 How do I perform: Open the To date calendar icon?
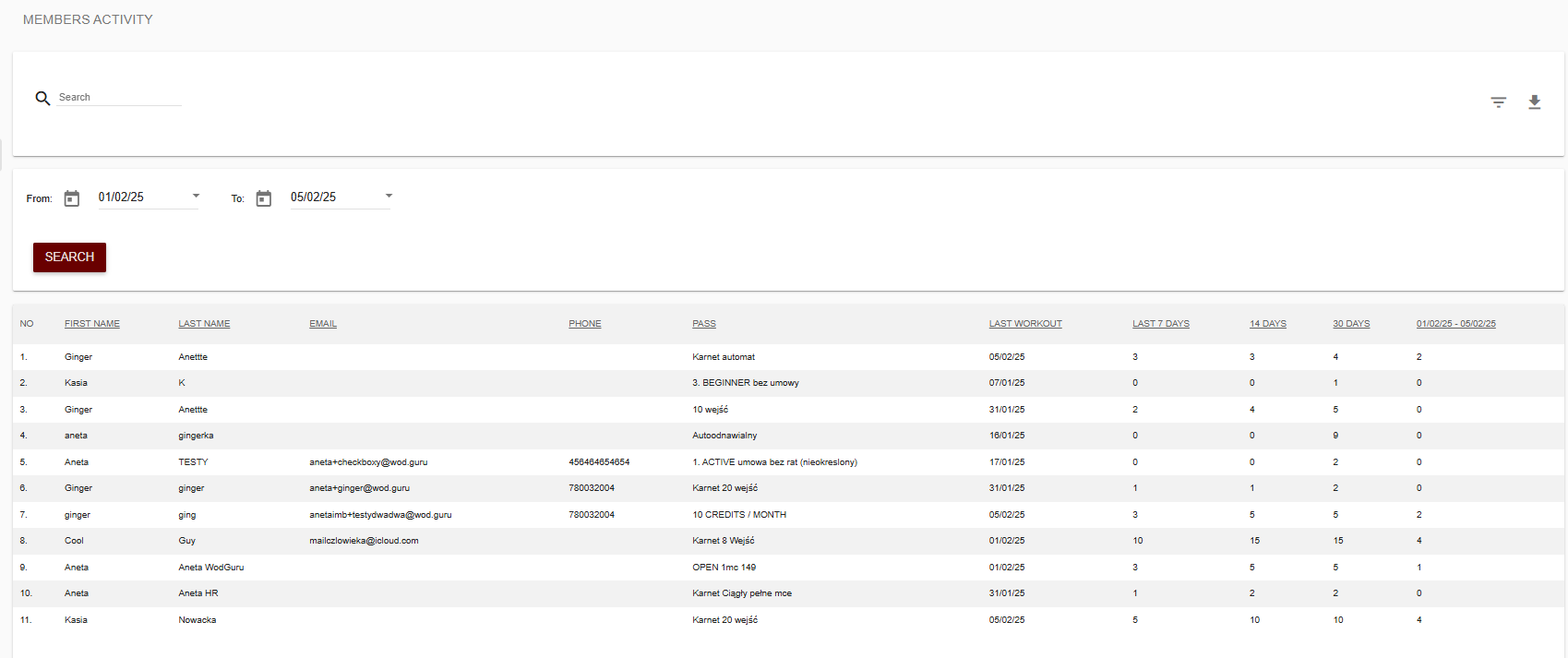264,198
